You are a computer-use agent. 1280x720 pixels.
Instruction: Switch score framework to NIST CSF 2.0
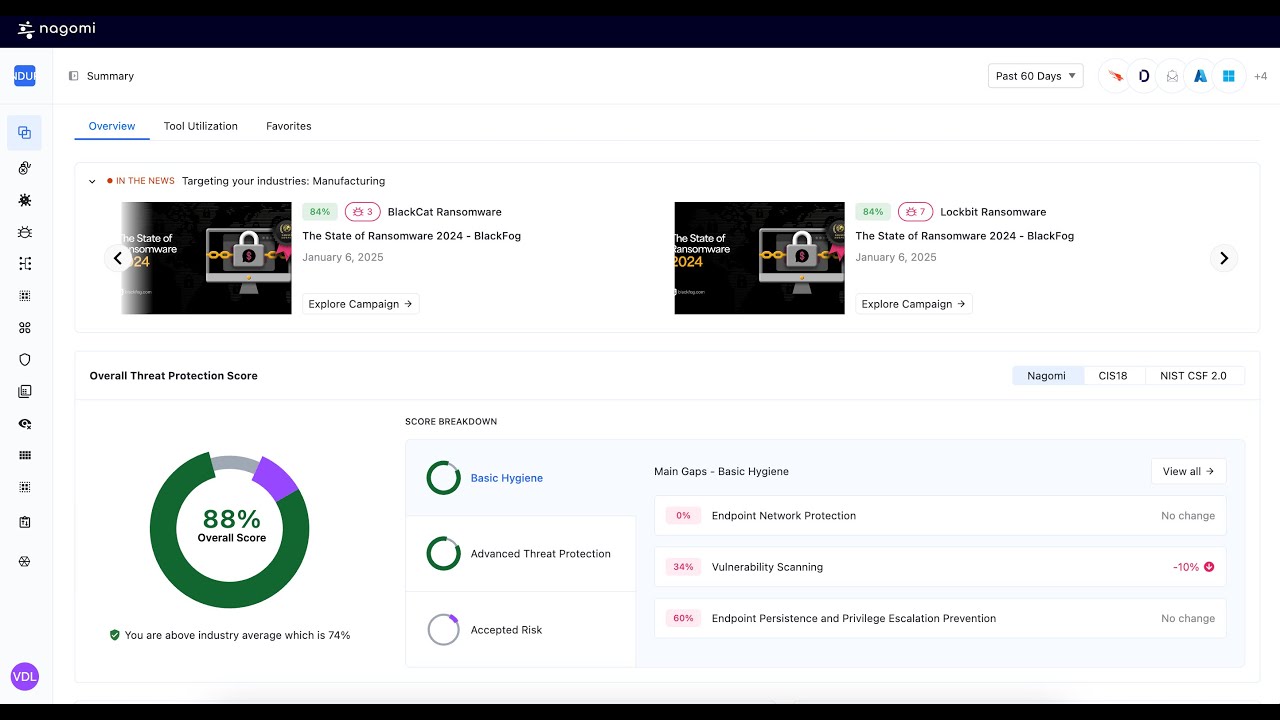point(1193,376)
